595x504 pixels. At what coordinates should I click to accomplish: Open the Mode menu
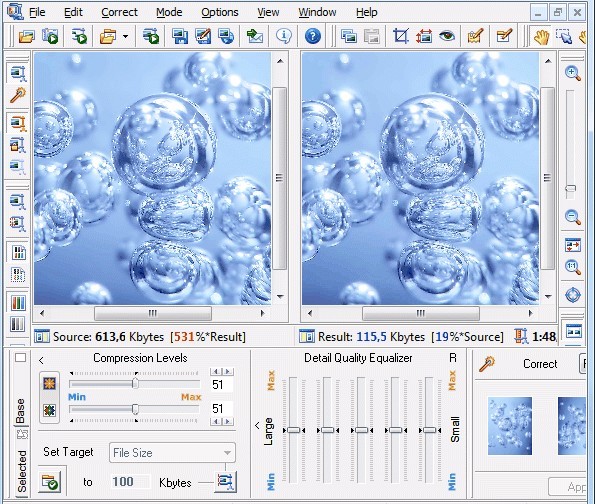[x=169, y=12]
